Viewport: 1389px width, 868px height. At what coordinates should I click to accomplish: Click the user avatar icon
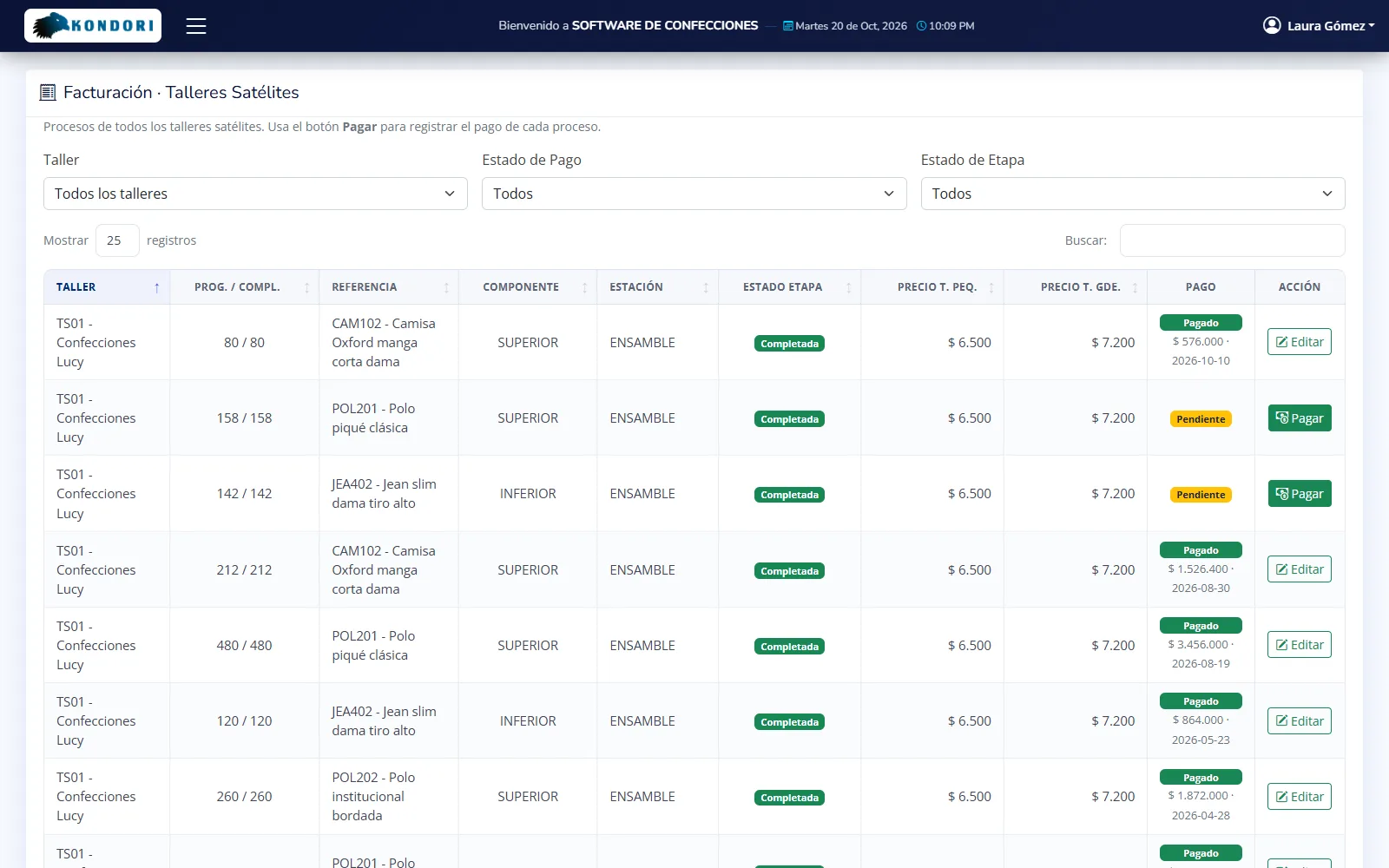pyautogui.click(x=1272, y=25)
